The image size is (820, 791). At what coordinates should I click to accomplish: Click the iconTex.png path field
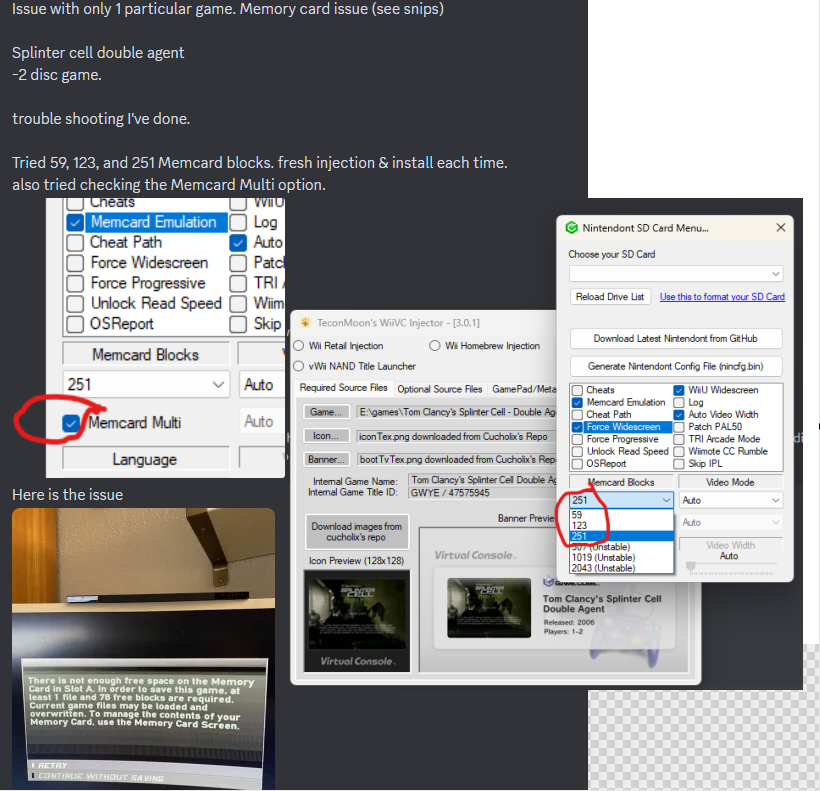point(457,436)
